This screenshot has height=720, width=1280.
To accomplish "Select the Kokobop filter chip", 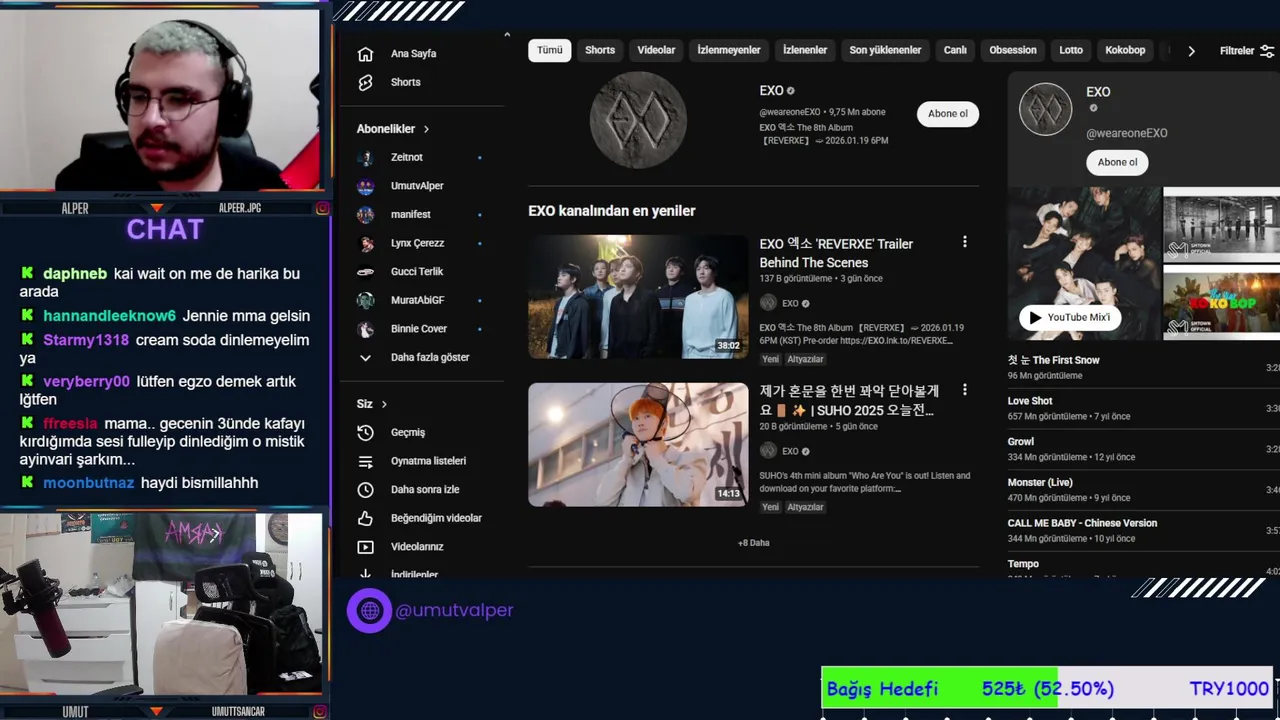I will 1125,50.
